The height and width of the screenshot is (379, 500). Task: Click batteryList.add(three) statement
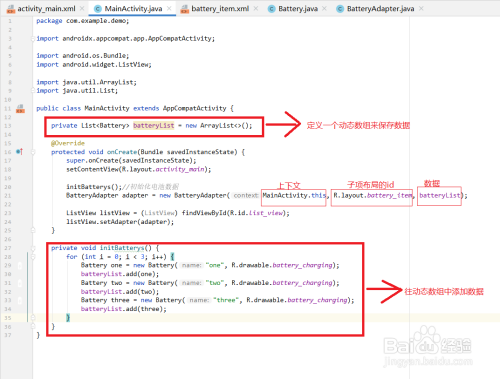coord(124,309)
